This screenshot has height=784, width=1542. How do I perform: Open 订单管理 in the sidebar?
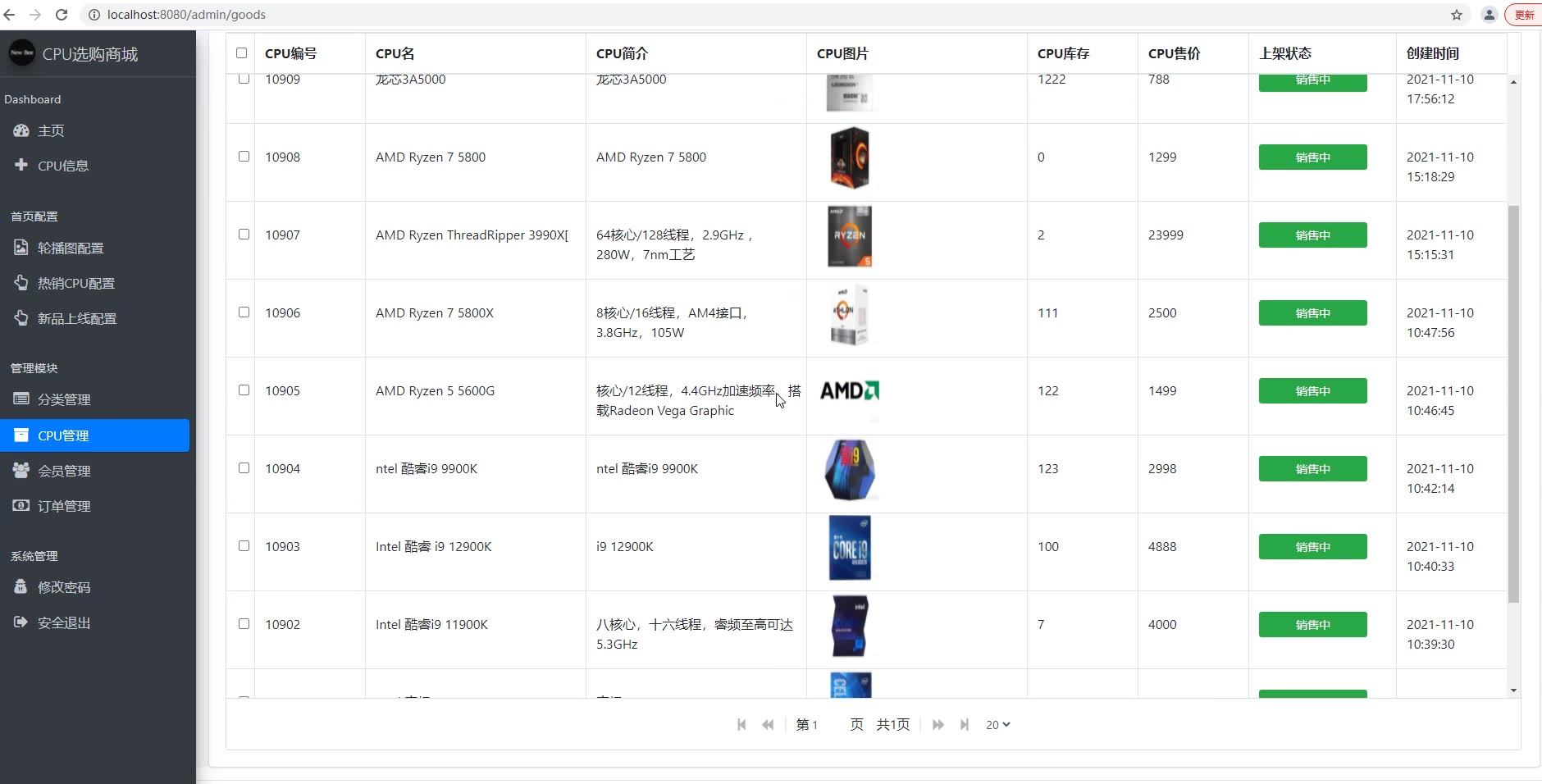point(64,506)
